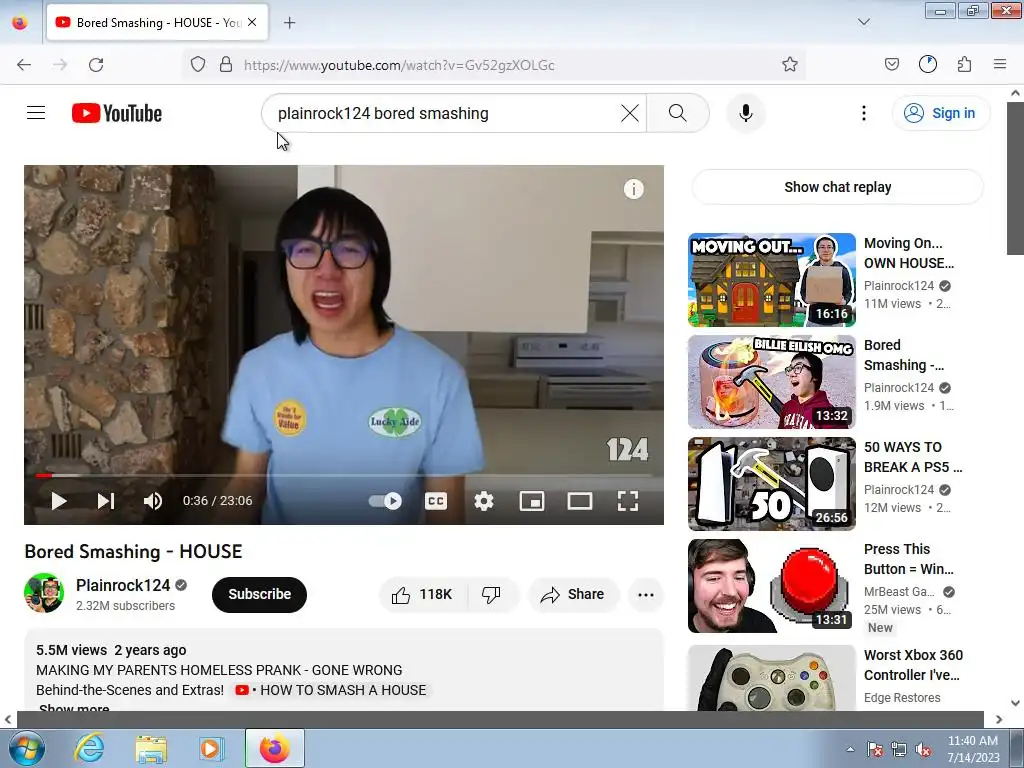This screenshot has height=768, width=1024.
Task: Start voice search with the microphone
Action: coord(745,113)
